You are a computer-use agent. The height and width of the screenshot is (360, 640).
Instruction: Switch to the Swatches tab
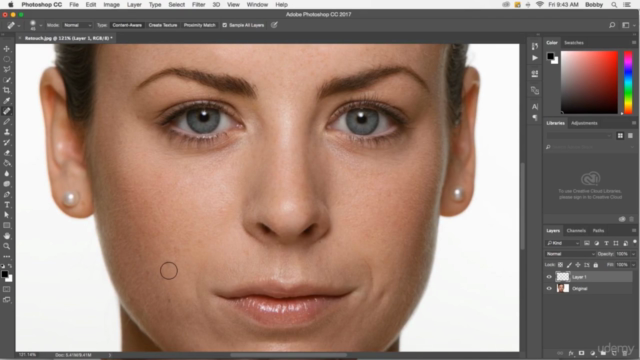pyautogui.click(x=573, y=42)
